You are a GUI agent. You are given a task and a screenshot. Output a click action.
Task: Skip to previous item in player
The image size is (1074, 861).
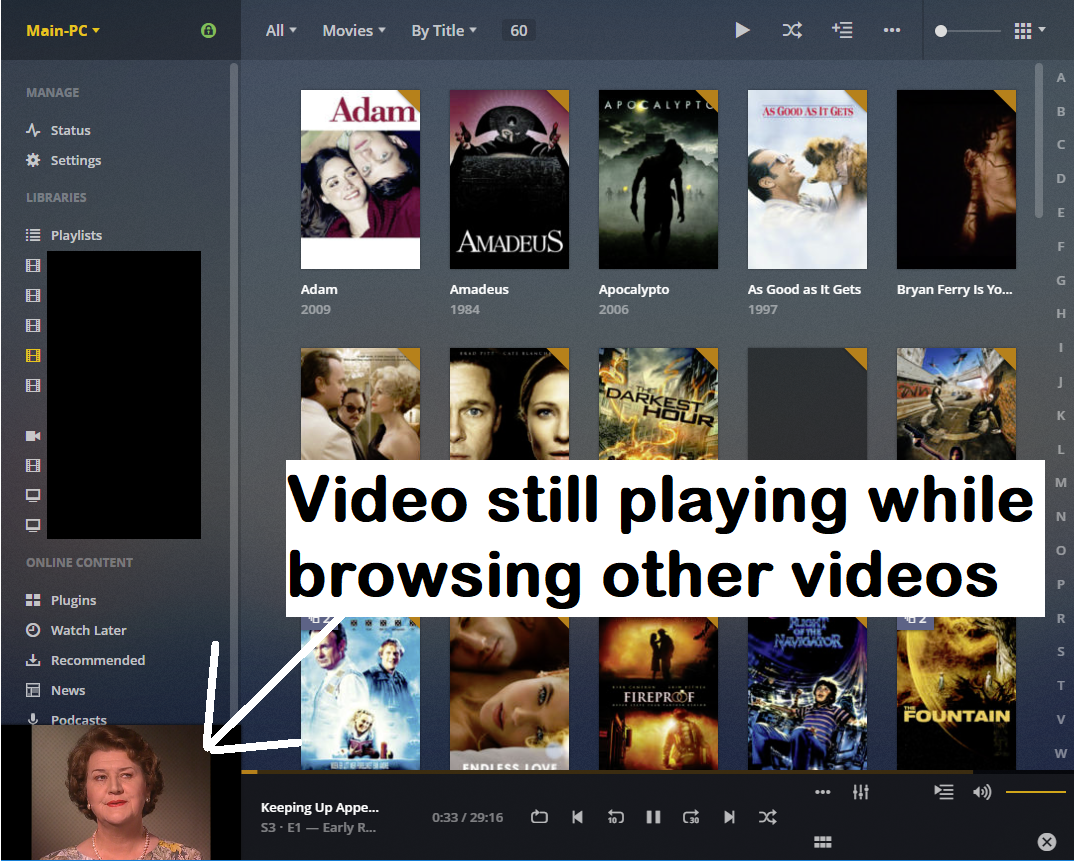point(577,816)
